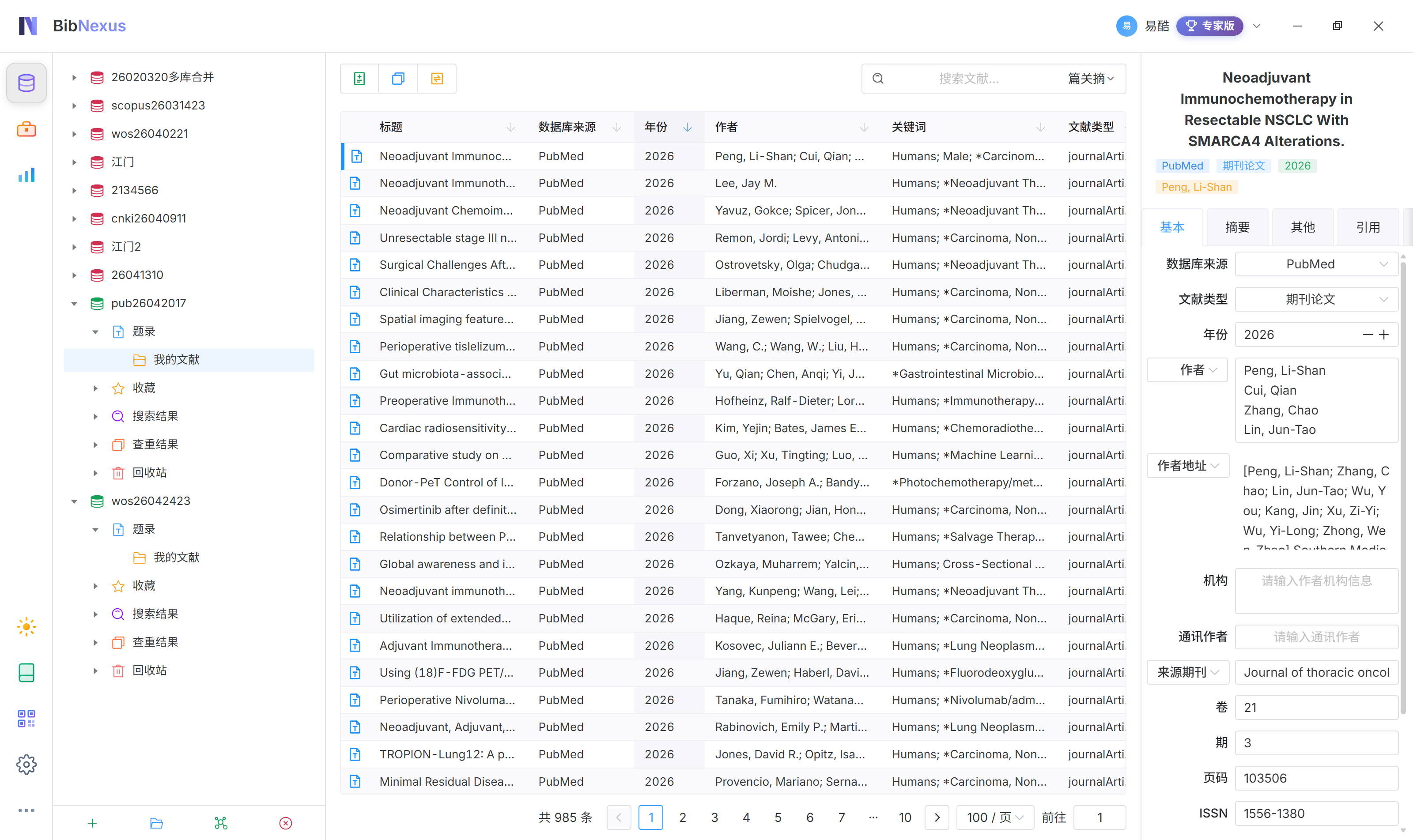
Task: Switch to the 摘要 tab
Action: pos(1237,228)
